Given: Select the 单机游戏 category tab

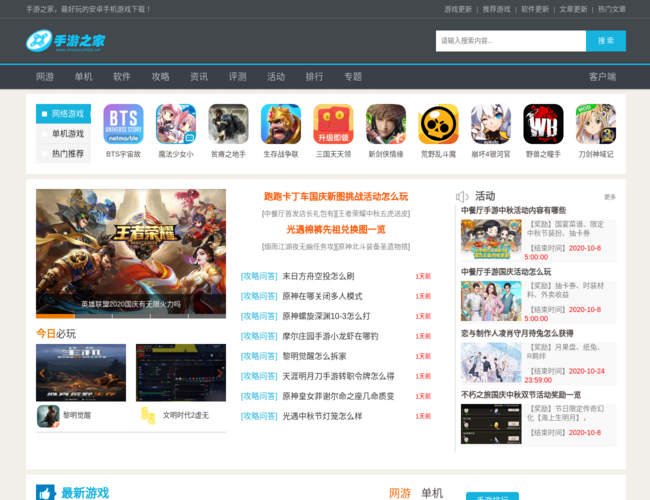Looking at the screenshot, I should coord(63,133).
